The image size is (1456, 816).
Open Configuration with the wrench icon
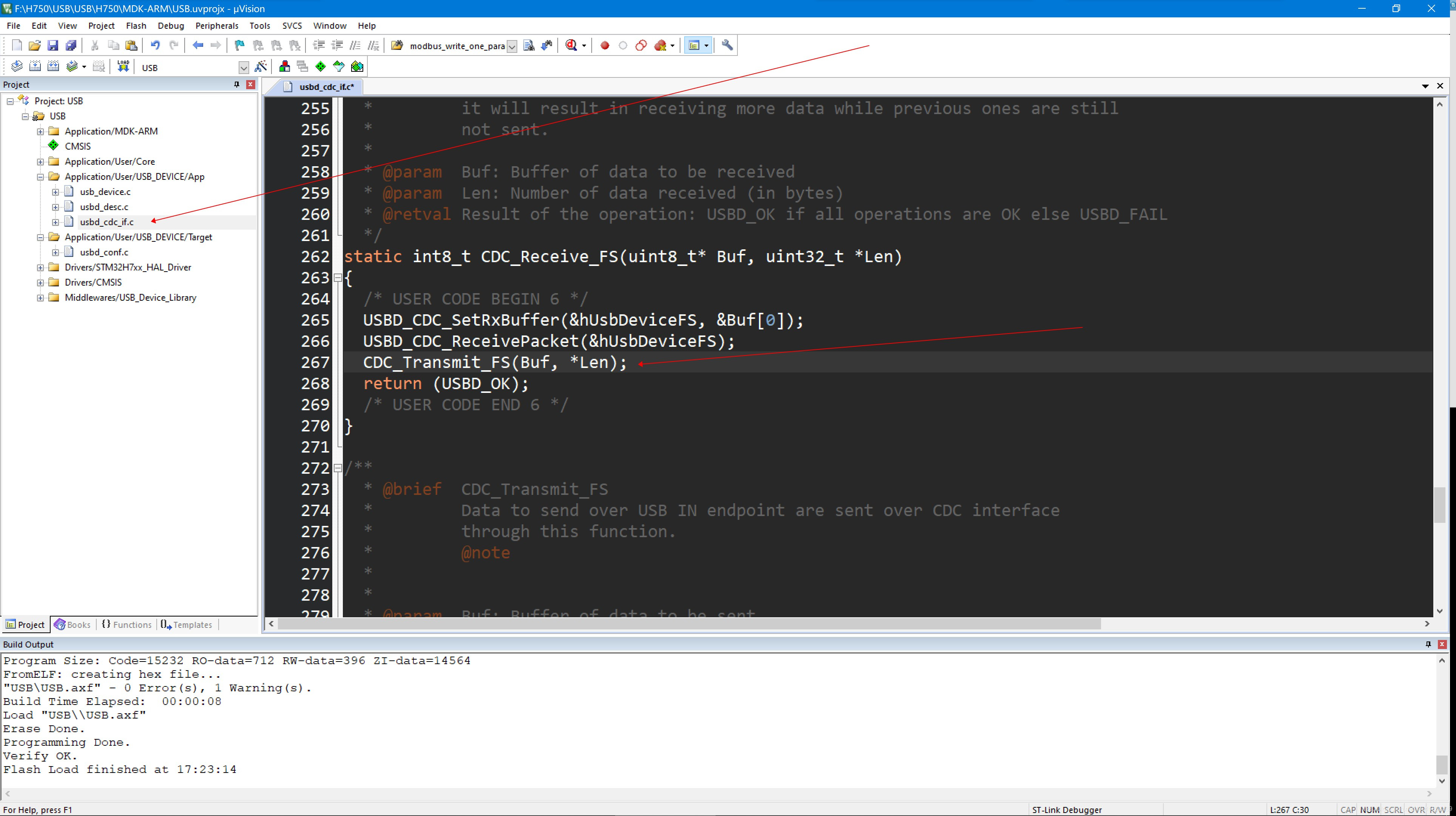click(728, 45)
